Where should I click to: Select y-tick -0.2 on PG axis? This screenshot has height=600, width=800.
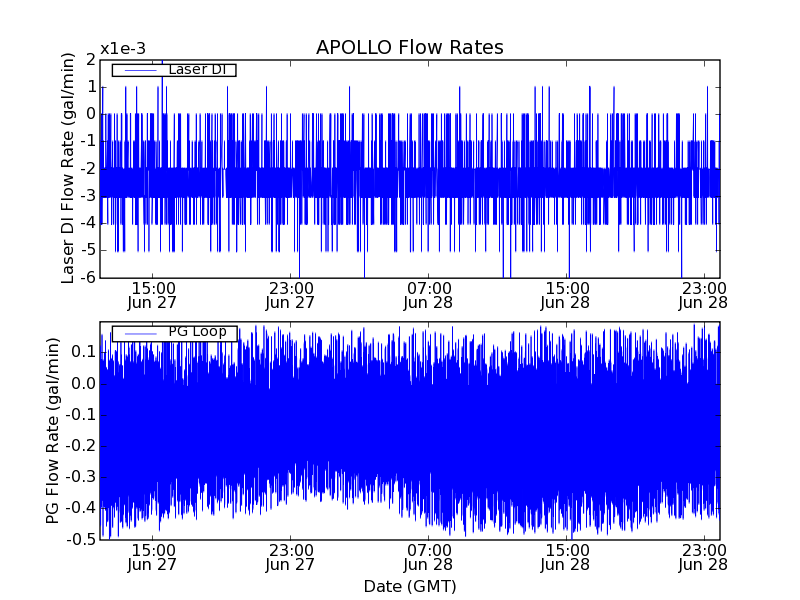click(81, 446)
